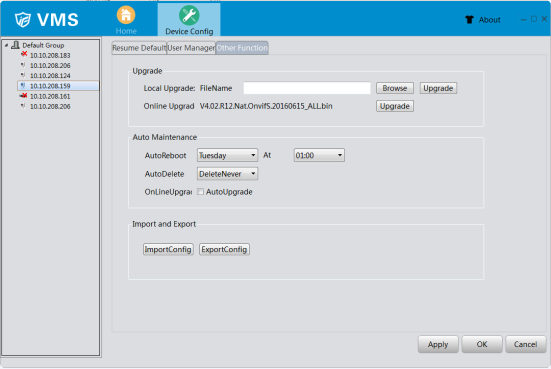This screenshot has width=551, height=369.
Task: Click the device icon beside 10.10.208.124
Action: pyautogui.click(x=23, y=75)
